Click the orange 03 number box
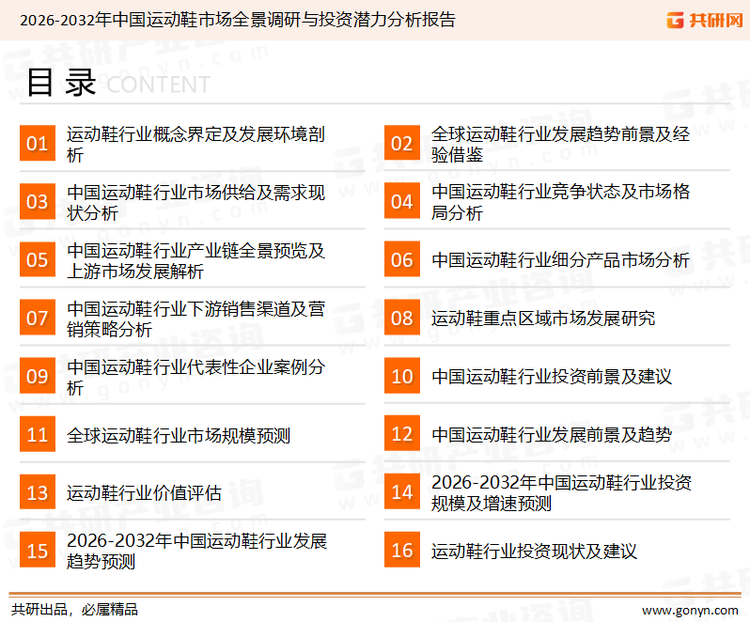The image size is (750, 622). 37,201
